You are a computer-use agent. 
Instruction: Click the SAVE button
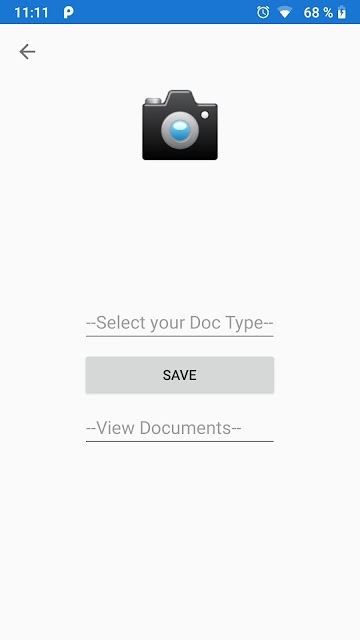(x=180, y=375)
